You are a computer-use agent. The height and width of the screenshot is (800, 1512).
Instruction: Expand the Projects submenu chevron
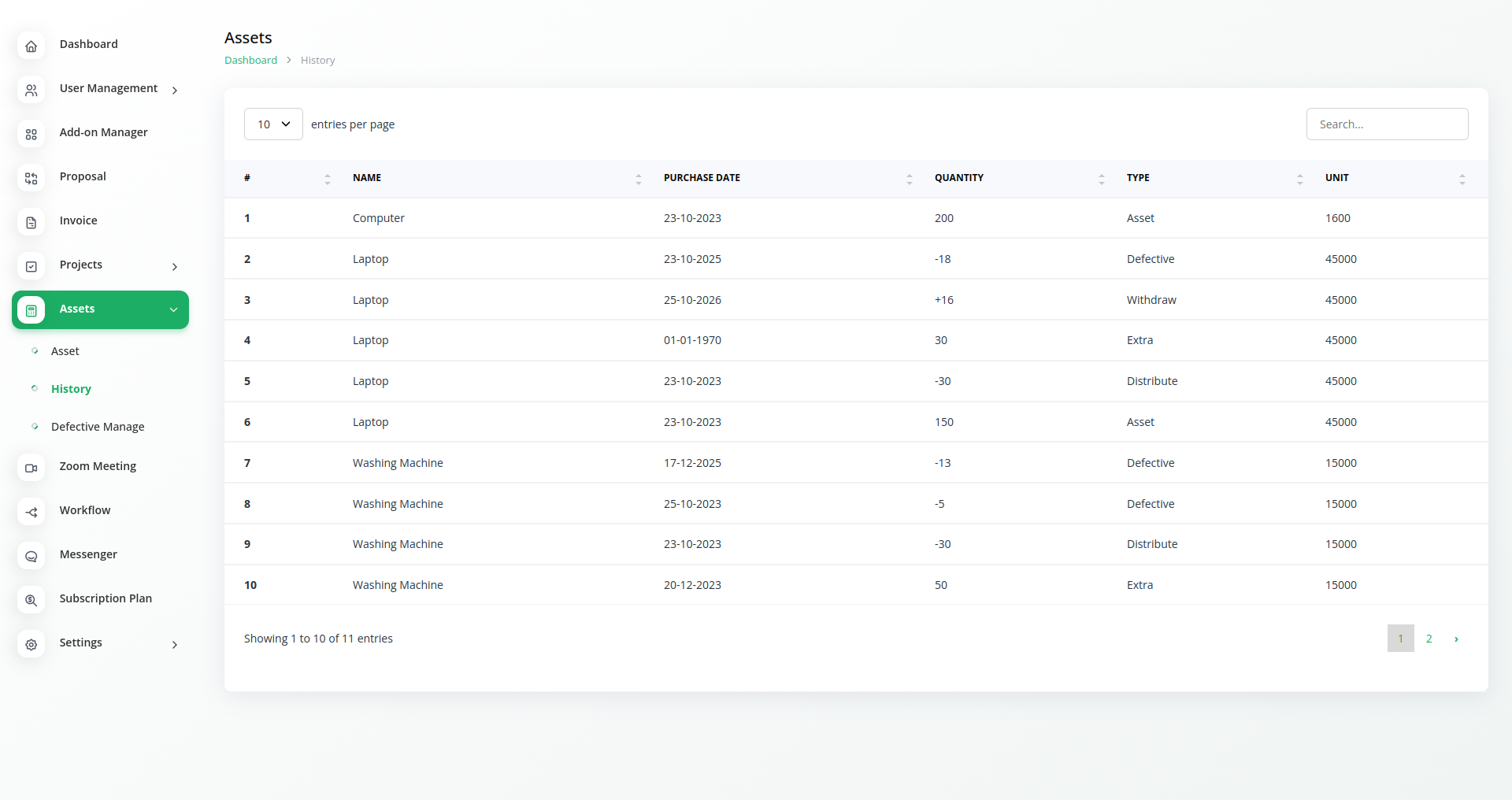175,267
